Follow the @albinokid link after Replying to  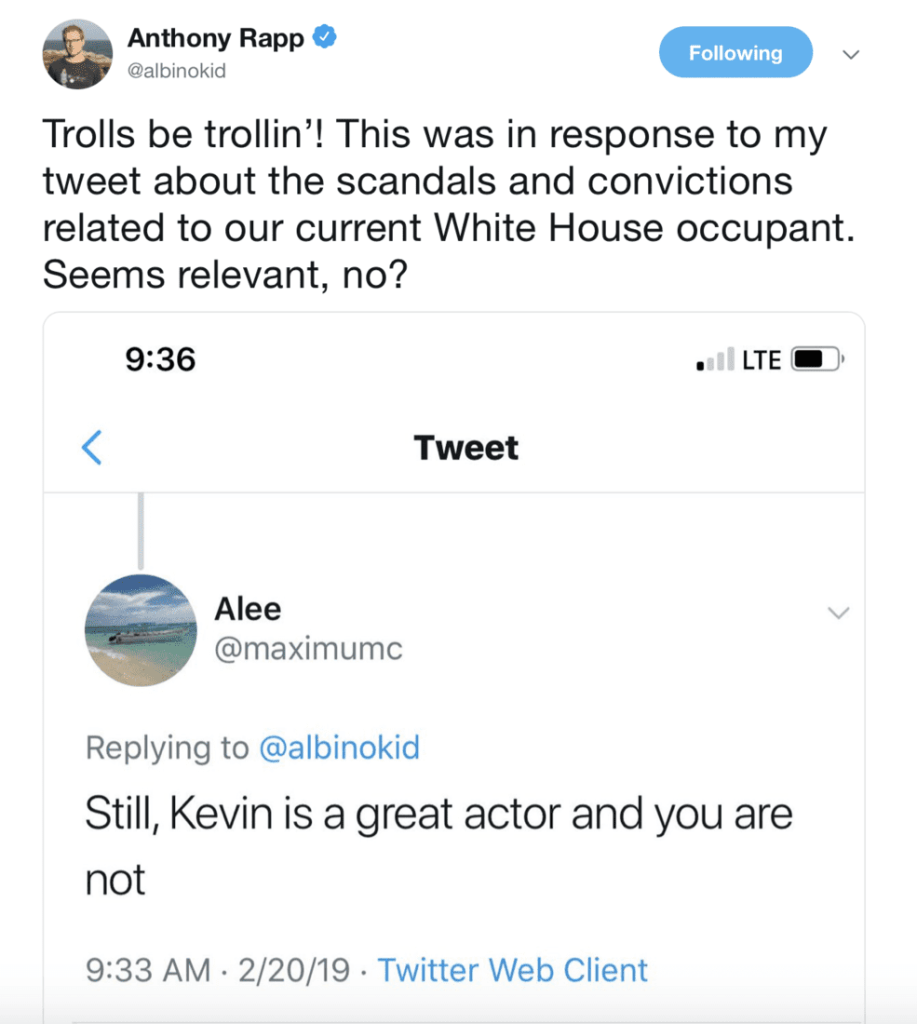(x=339, y=748)
